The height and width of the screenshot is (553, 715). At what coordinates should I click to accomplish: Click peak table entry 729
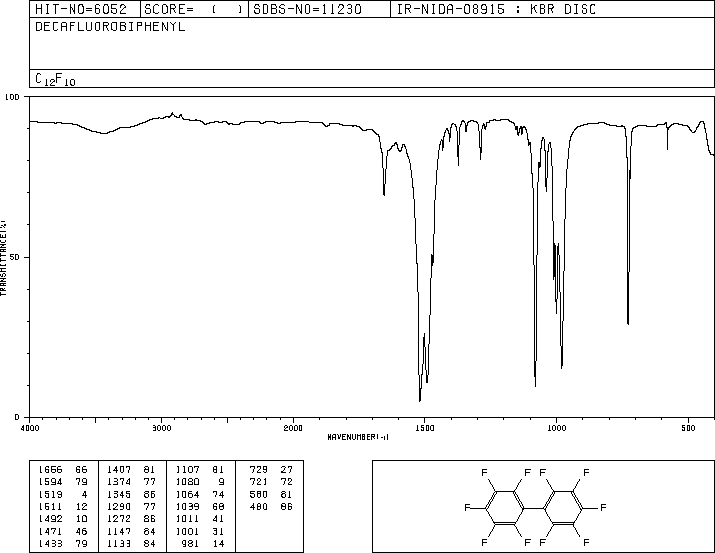point(259,470)
